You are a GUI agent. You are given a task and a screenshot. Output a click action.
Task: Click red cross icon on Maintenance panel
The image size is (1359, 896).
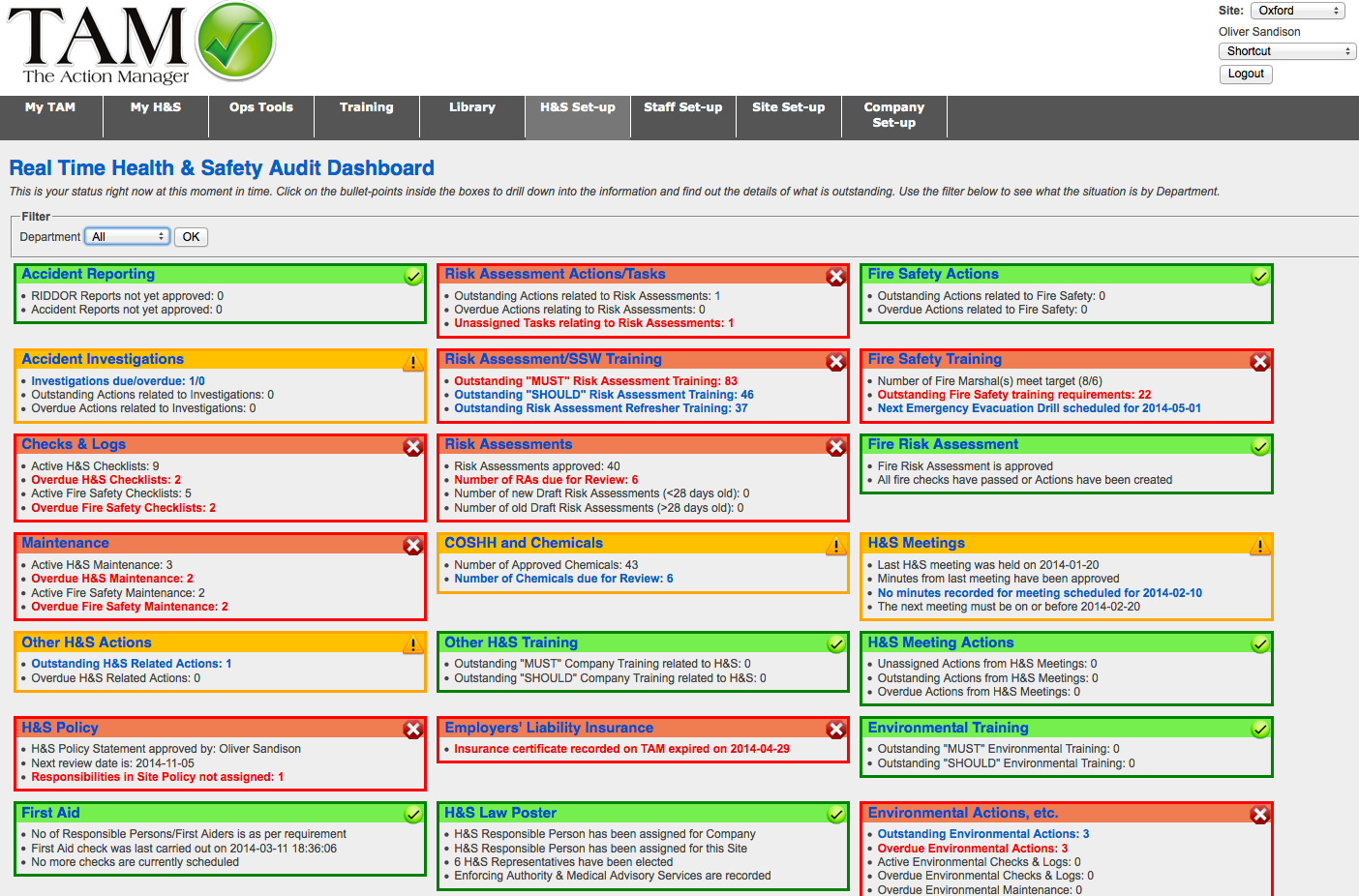coord(413,546)
